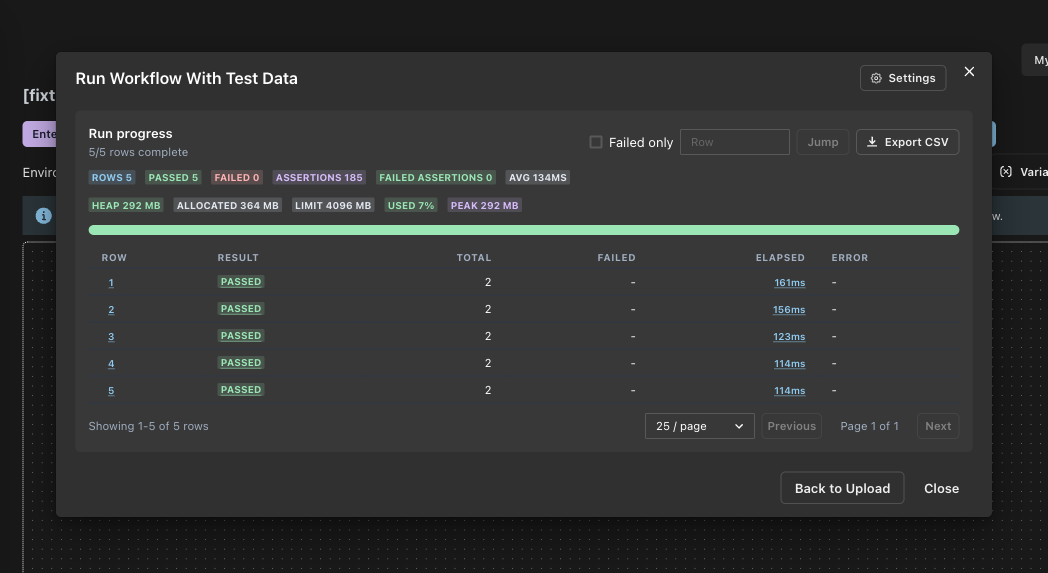Viewport: 1048px width, 573px height.
Task: Open row 3 link
Action: pyautogui.click(x=111, y=336)
